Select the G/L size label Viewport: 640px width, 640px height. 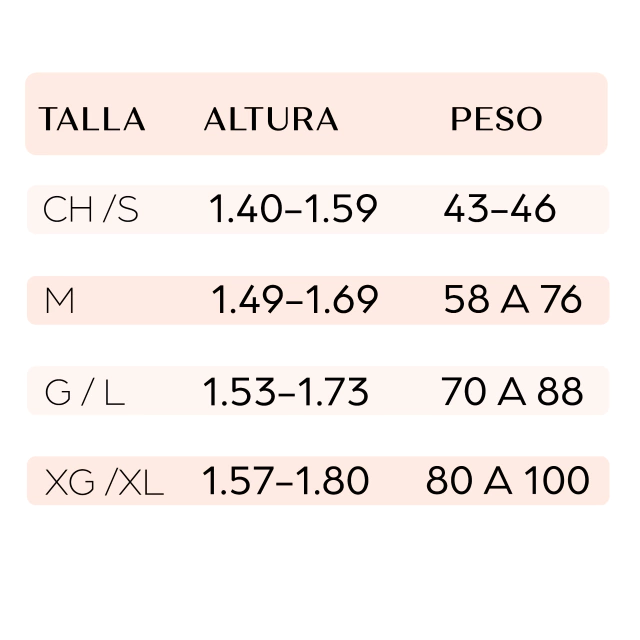coord(85,392)
